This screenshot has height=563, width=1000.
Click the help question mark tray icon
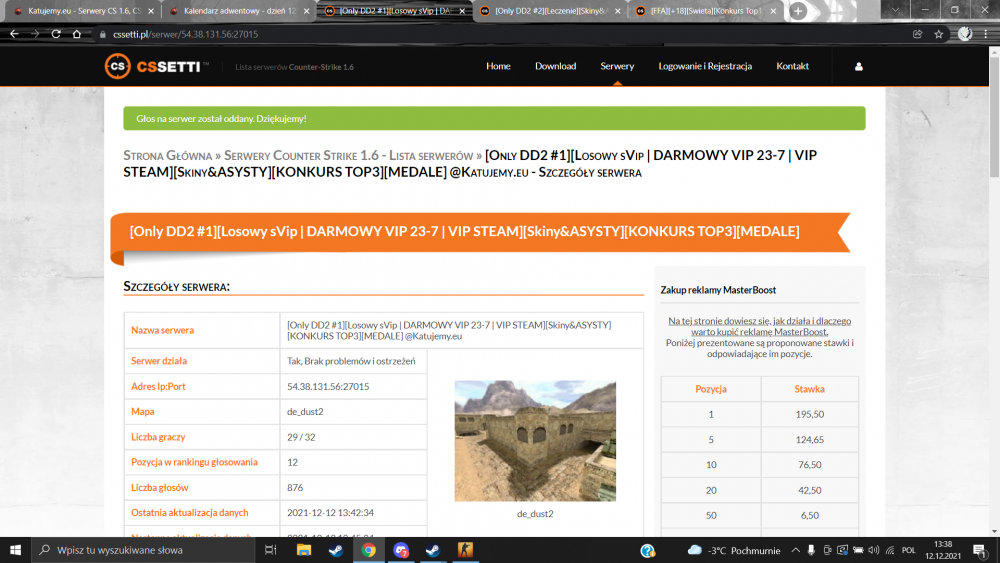click(x=647, y=550)
